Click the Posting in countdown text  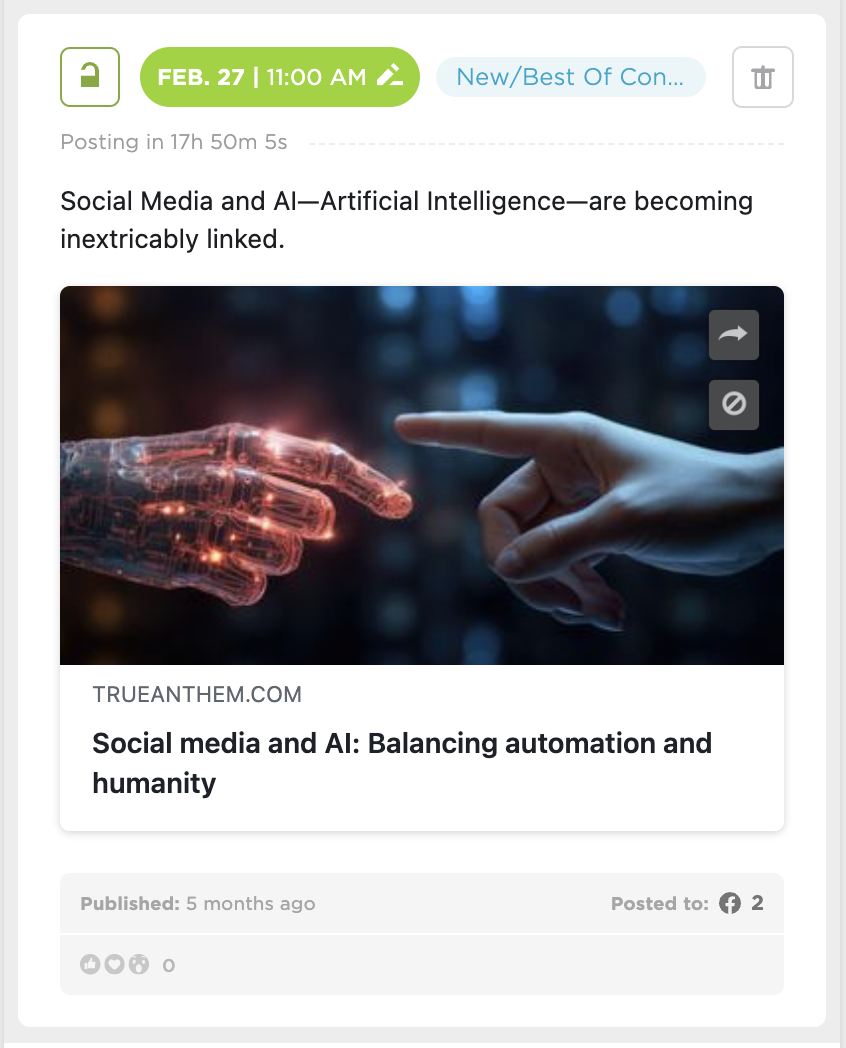coord(174,142)
